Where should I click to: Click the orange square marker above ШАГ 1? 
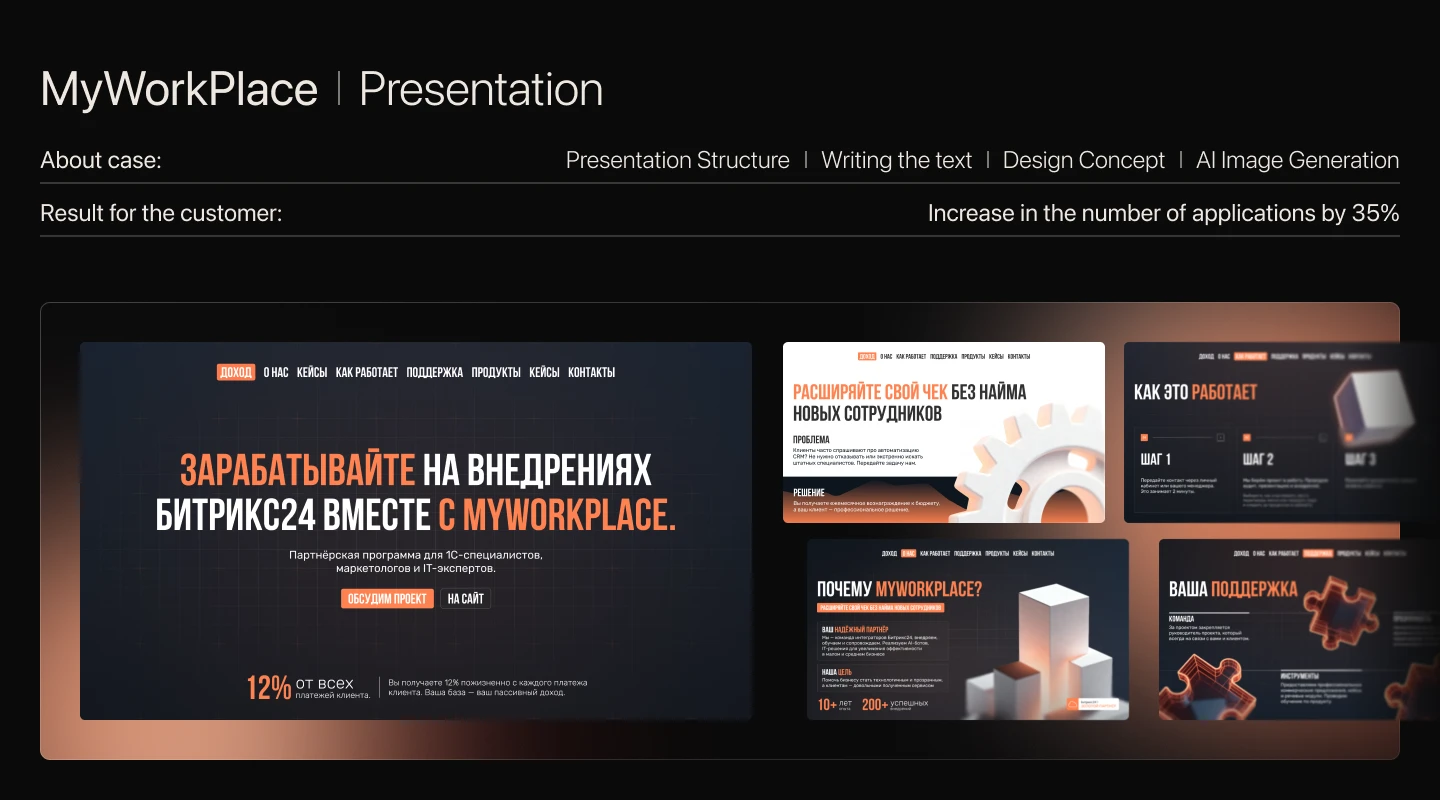[1145, 437]
